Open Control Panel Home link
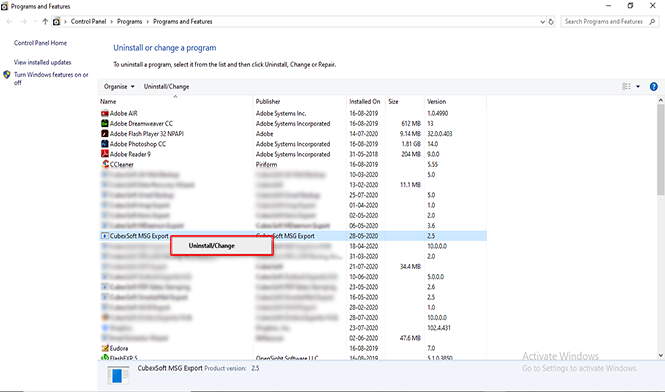This screenshot has width=665, height=392. (x=40, y=43)
